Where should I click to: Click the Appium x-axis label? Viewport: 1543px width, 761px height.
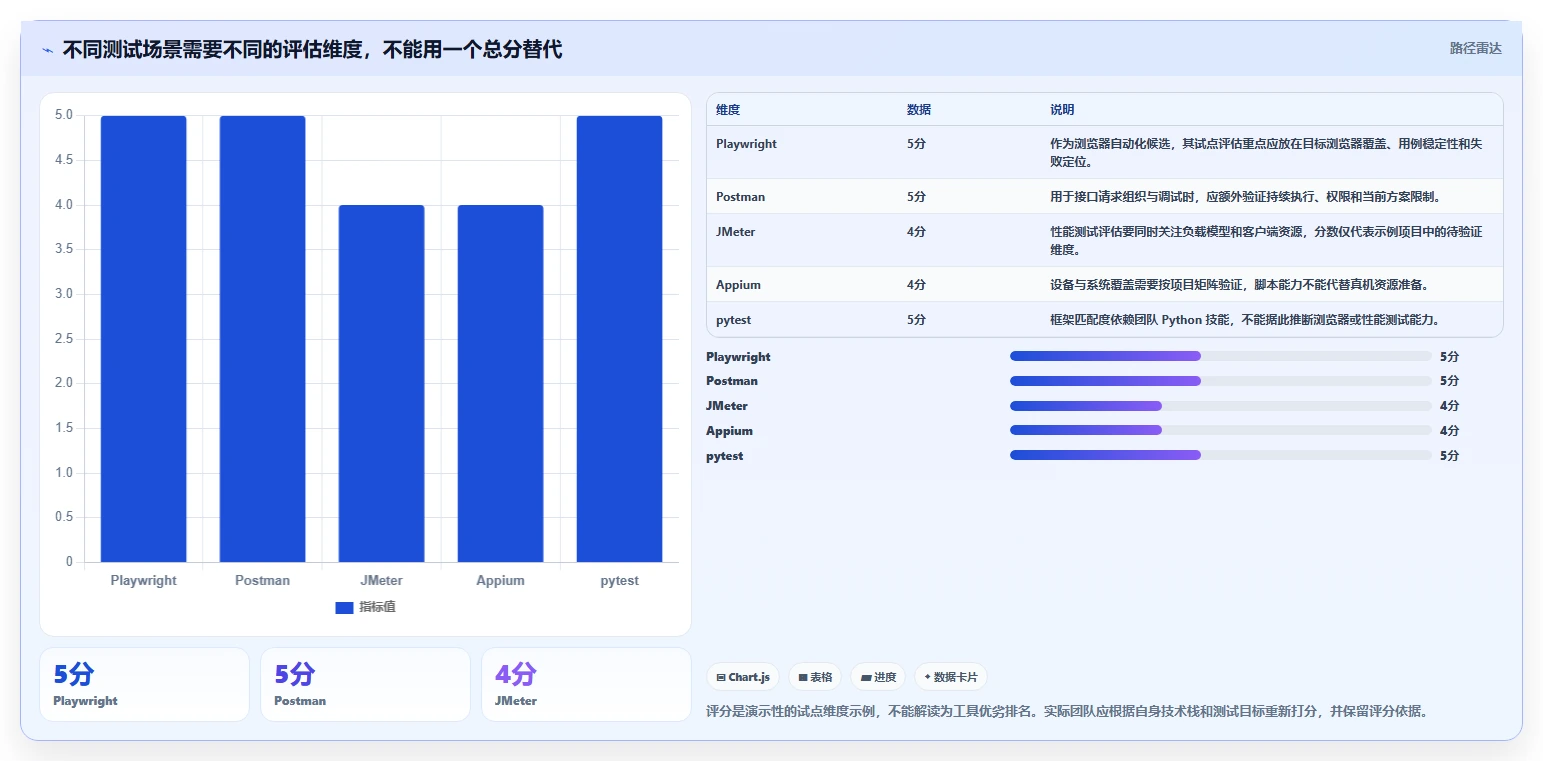500,581
